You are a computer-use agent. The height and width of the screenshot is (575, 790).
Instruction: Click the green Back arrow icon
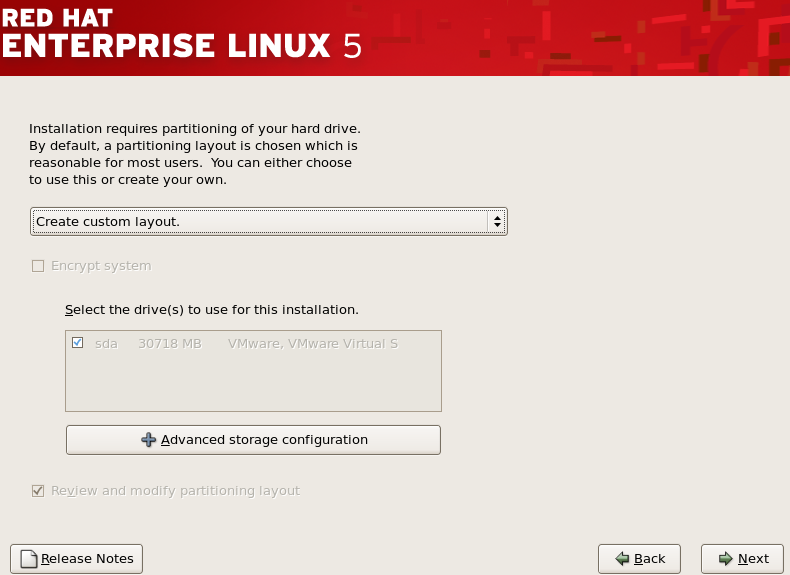coord(622,558)
